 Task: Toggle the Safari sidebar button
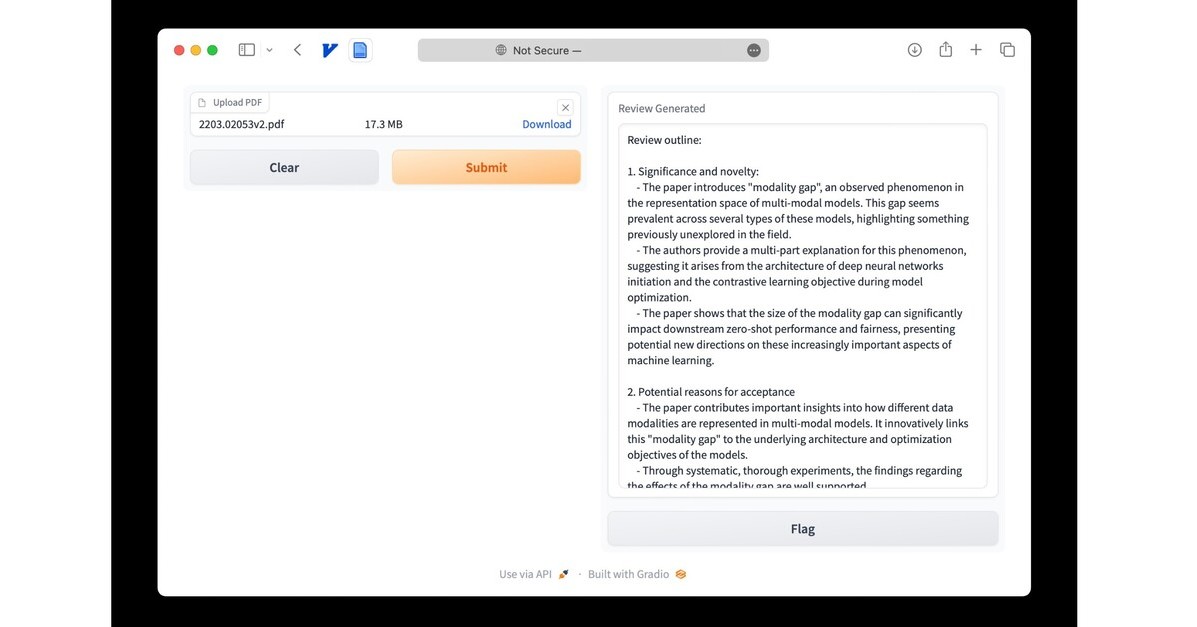(x=246, y=50)
